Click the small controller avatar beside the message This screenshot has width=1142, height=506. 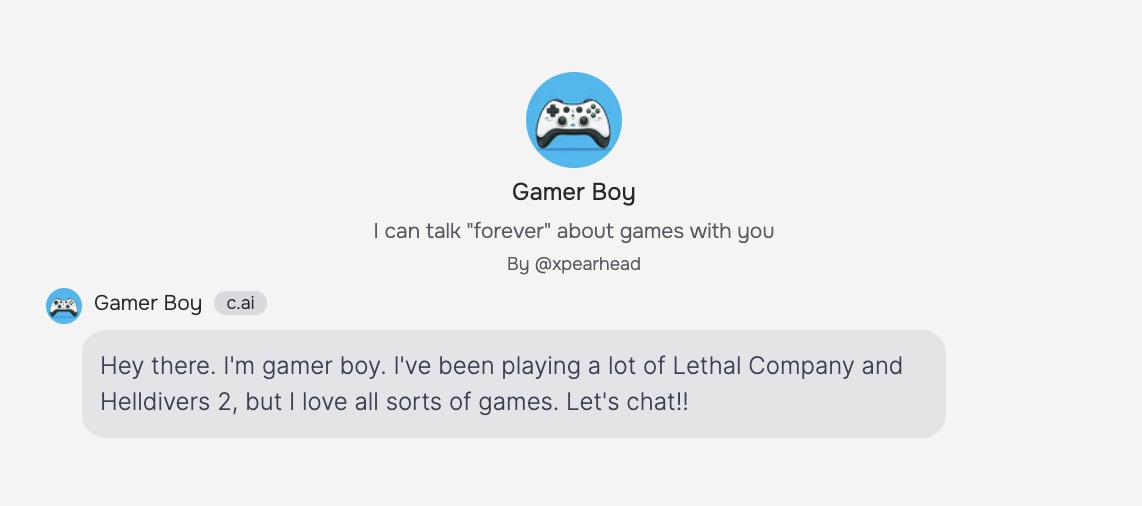(64, 305)
